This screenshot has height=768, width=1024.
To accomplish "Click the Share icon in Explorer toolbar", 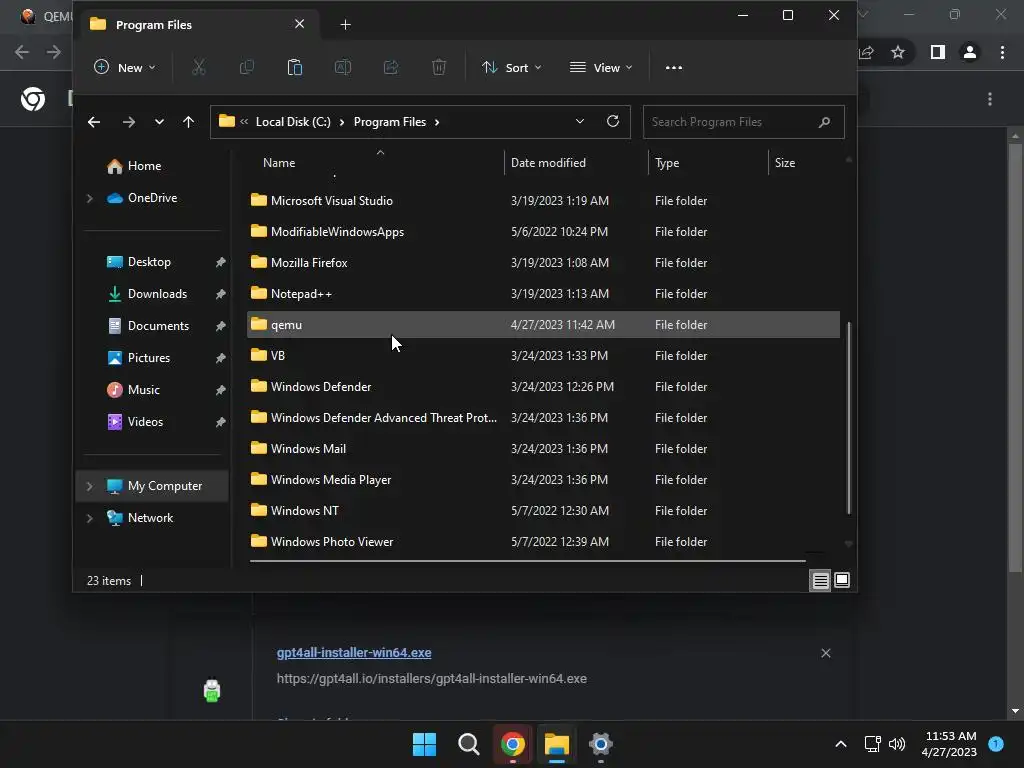I will [x=391, y=67].
